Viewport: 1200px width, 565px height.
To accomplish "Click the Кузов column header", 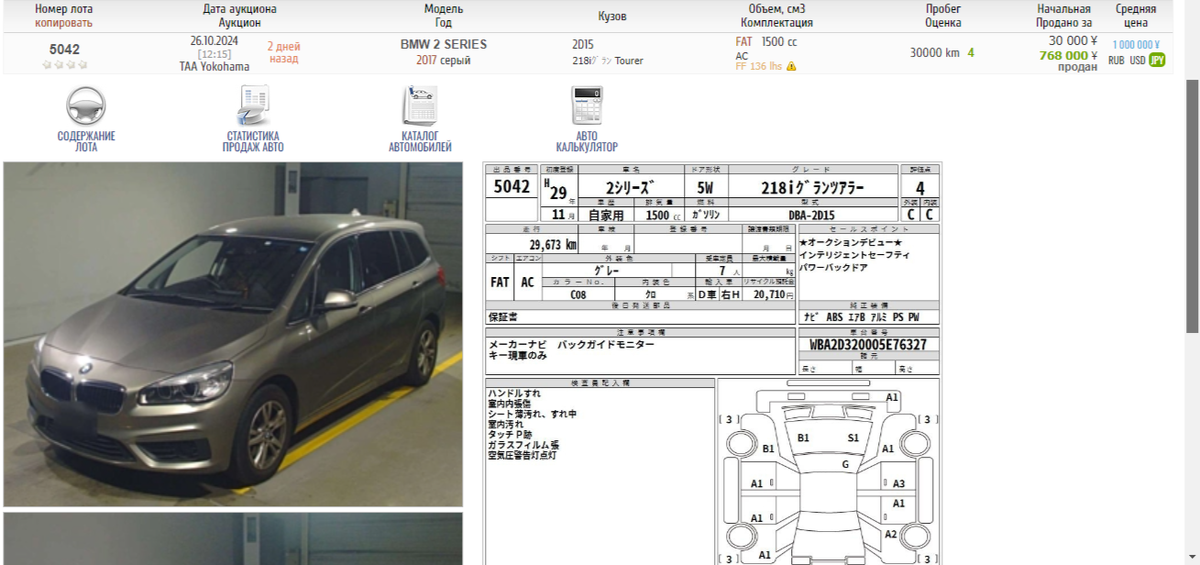I will point(612,16).
